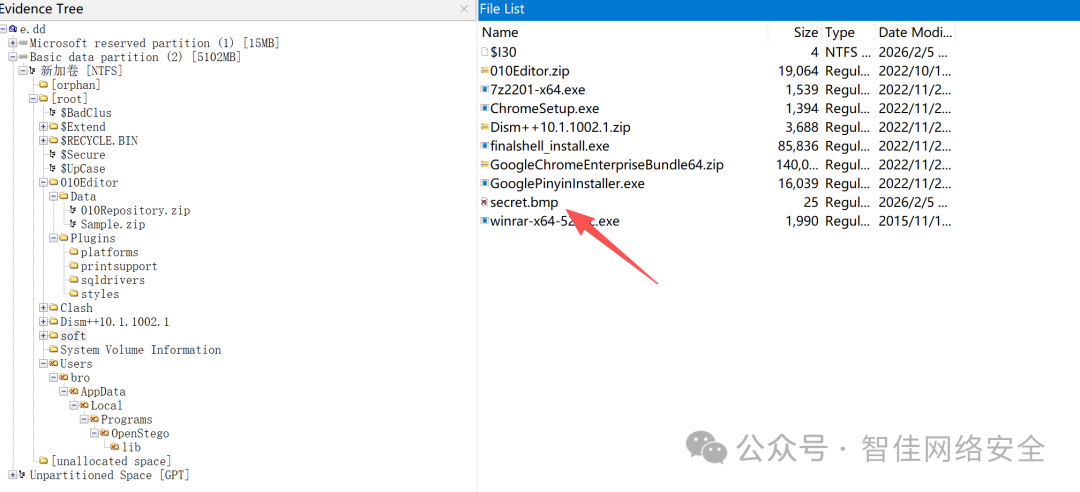Image resolution: width=1080 pixels, height=492 pixels.
Task: Click the $I30 index file icon
Action: click(484, 52)
